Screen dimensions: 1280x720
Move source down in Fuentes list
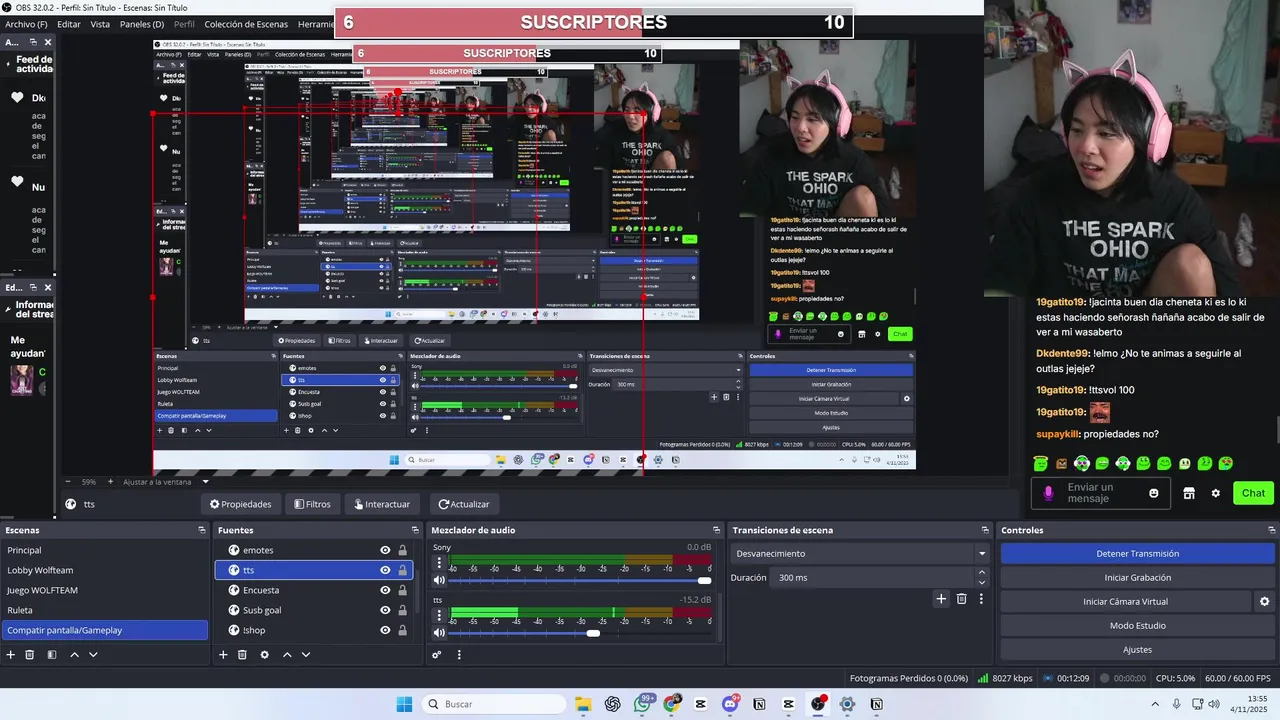point(306,655)
